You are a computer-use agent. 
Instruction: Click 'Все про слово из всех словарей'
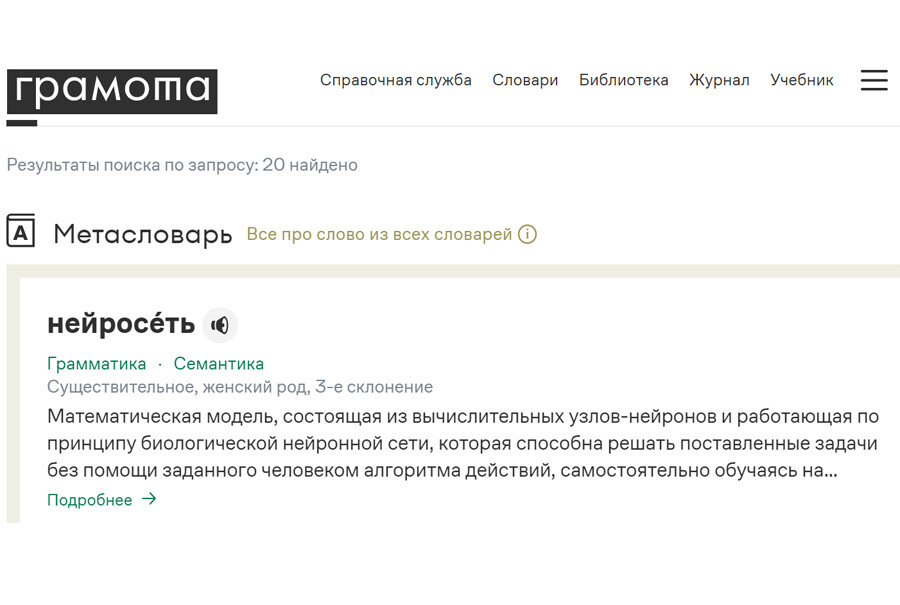coord(379,234)
